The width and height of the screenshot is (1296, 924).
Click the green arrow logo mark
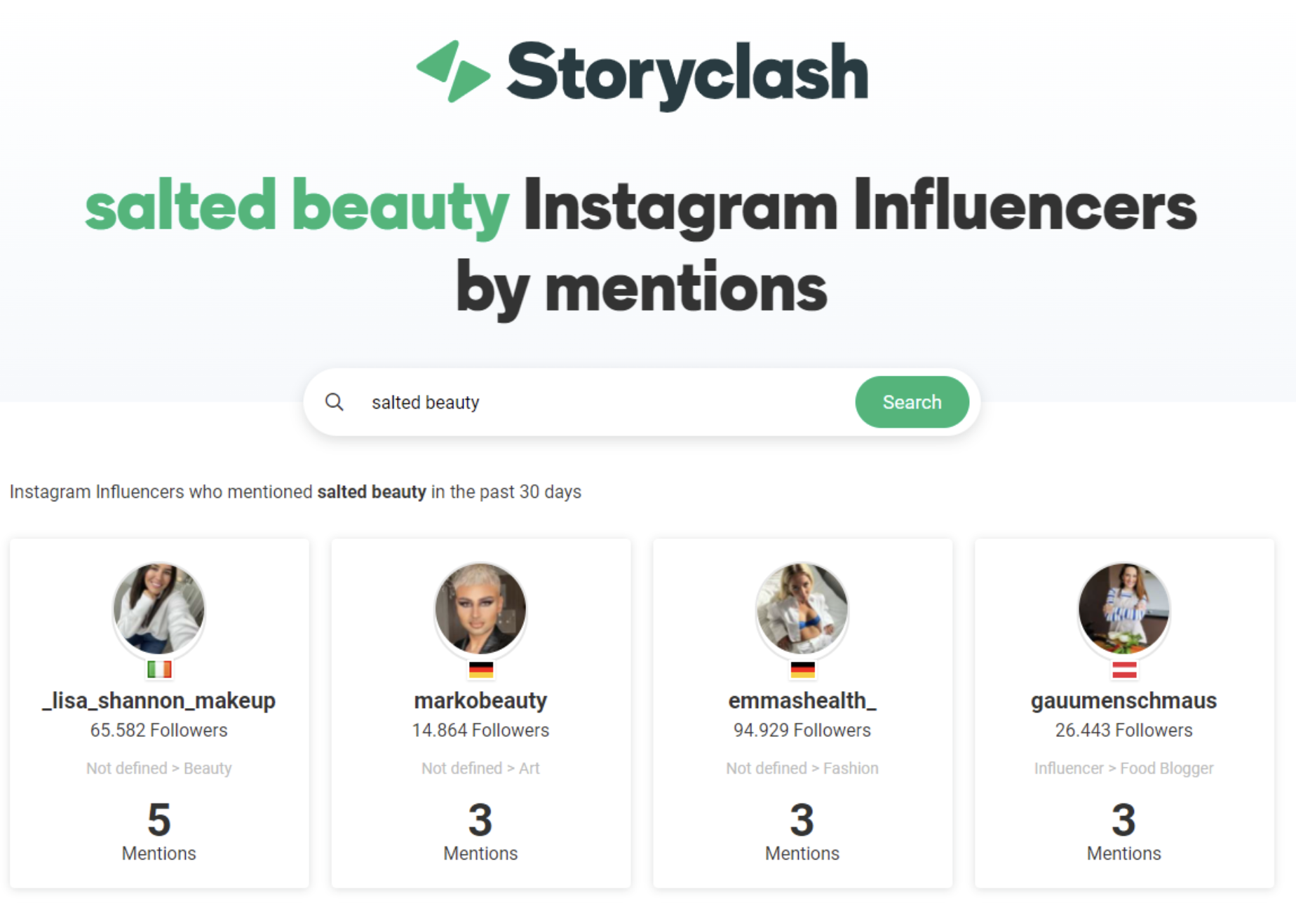pyautogui.click(x=454, y=72)
